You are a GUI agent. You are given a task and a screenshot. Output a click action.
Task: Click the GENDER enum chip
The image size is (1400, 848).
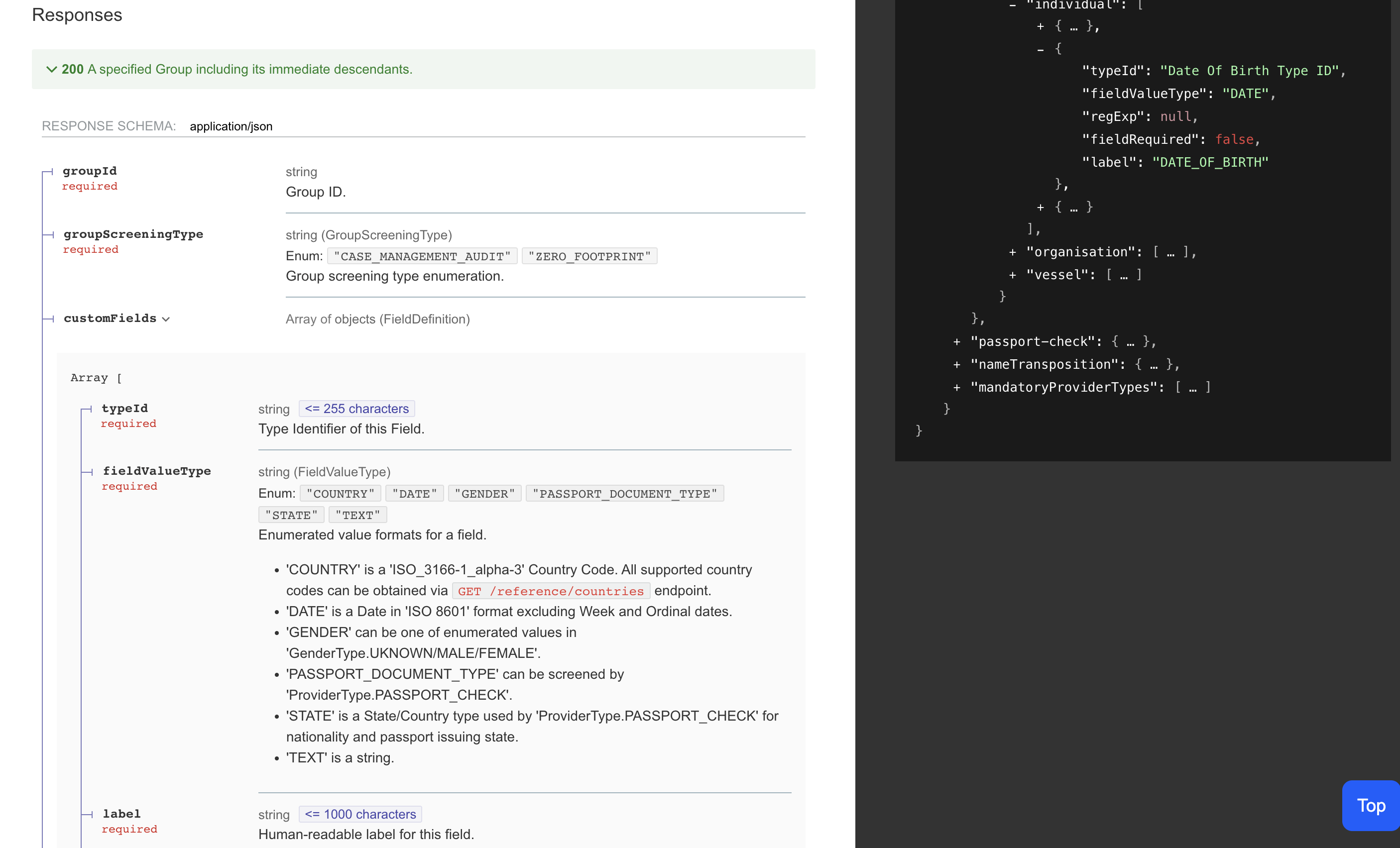484,493
